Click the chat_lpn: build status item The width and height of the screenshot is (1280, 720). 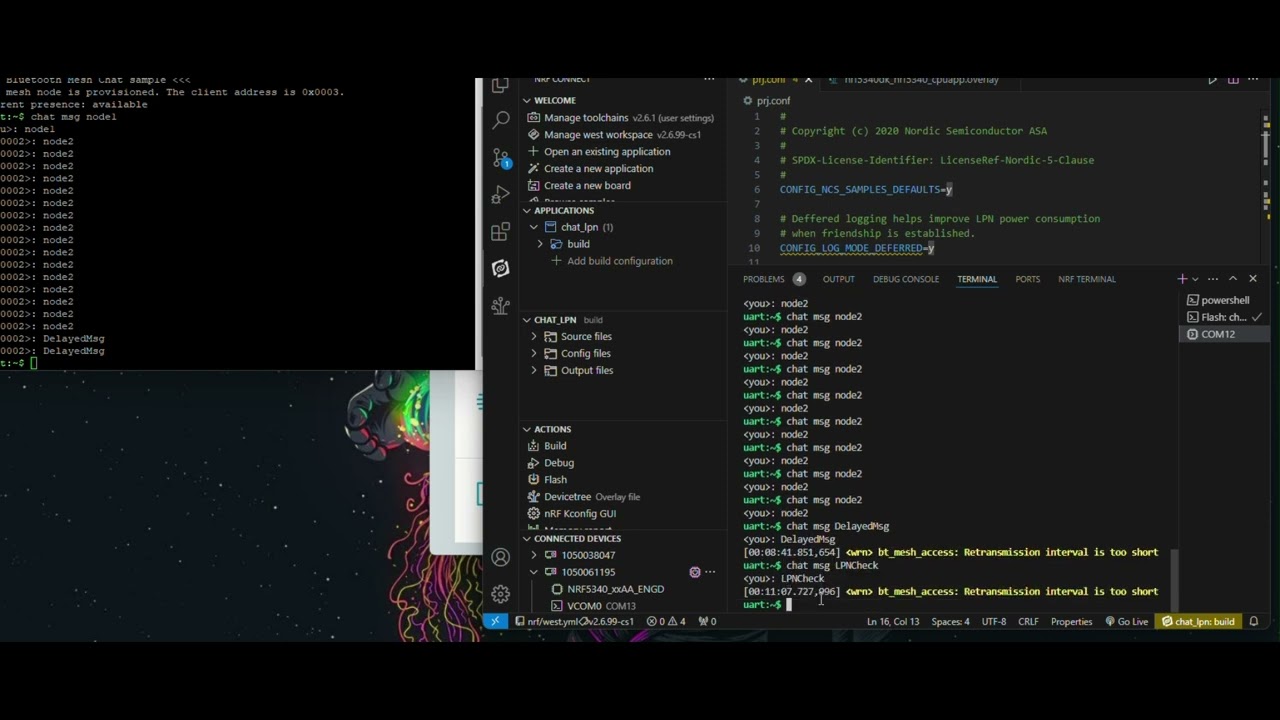(x=1198, y=621)
